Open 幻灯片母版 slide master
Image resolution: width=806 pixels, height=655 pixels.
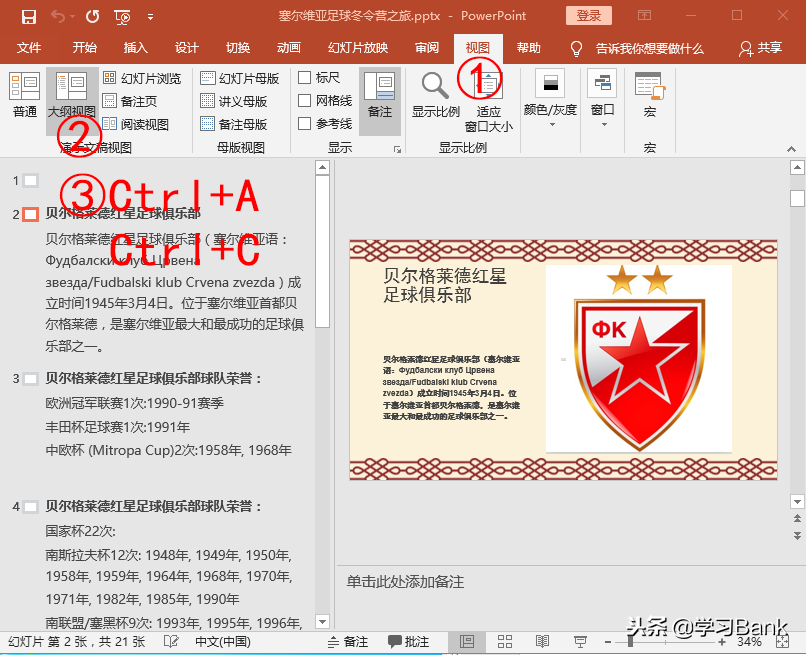[x=240, y=78]
